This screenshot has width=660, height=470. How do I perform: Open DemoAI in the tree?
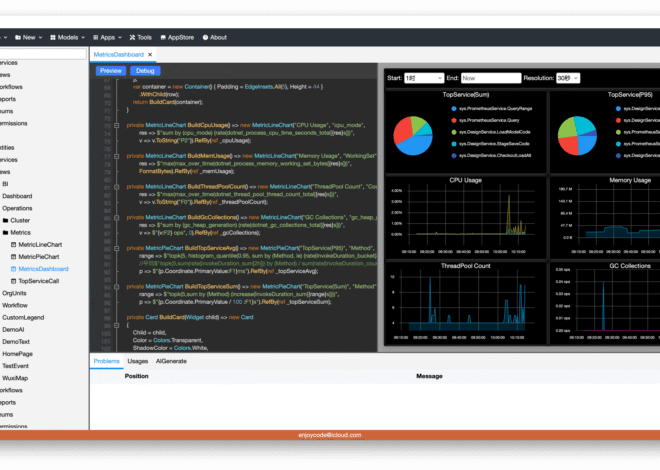pos(13,330)
